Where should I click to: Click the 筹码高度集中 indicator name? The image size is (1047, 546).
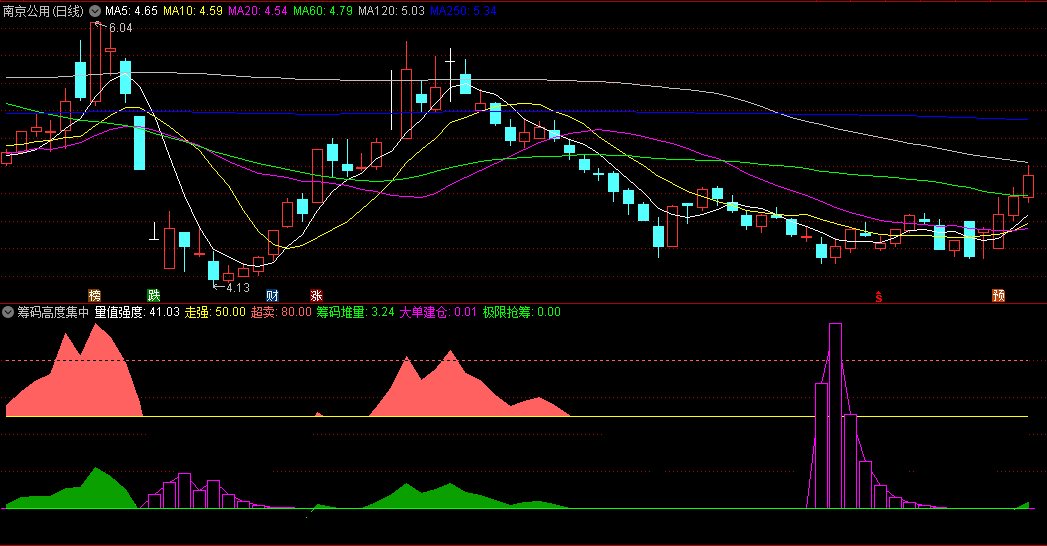[x=53, y=312]
